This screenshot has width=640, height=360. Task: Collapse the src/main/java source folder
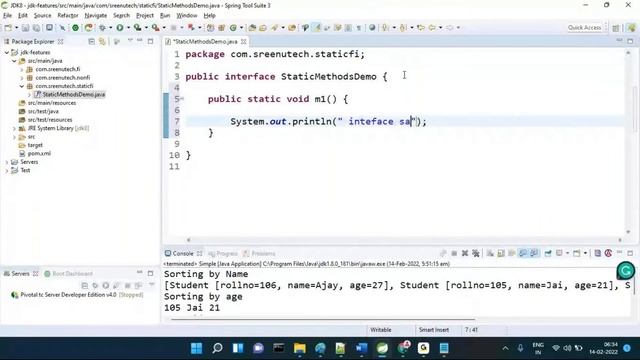click(x=14, y=61)
